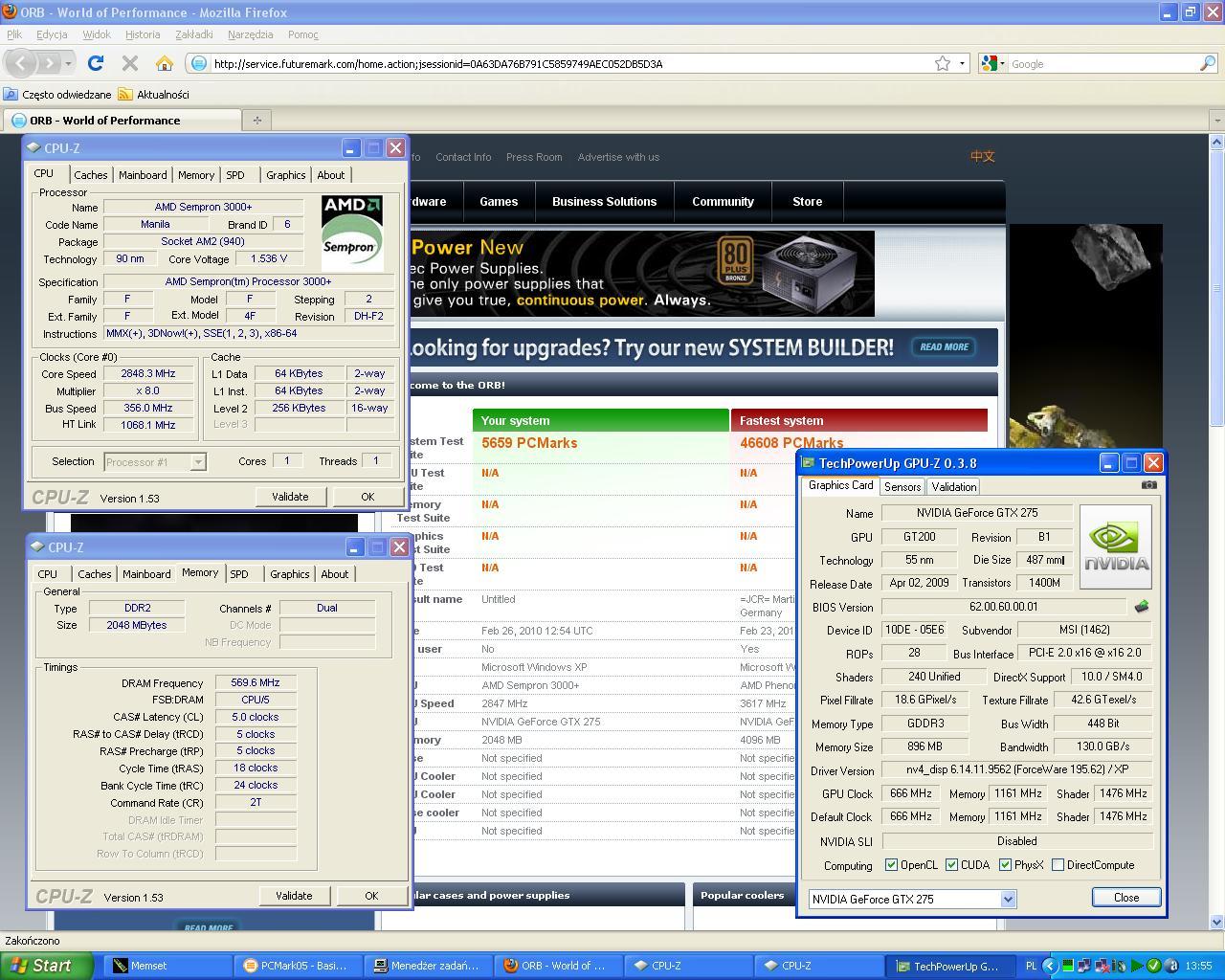
Task: Click Validate in lower CPU-Z Memory window
Action: point(294,896)
